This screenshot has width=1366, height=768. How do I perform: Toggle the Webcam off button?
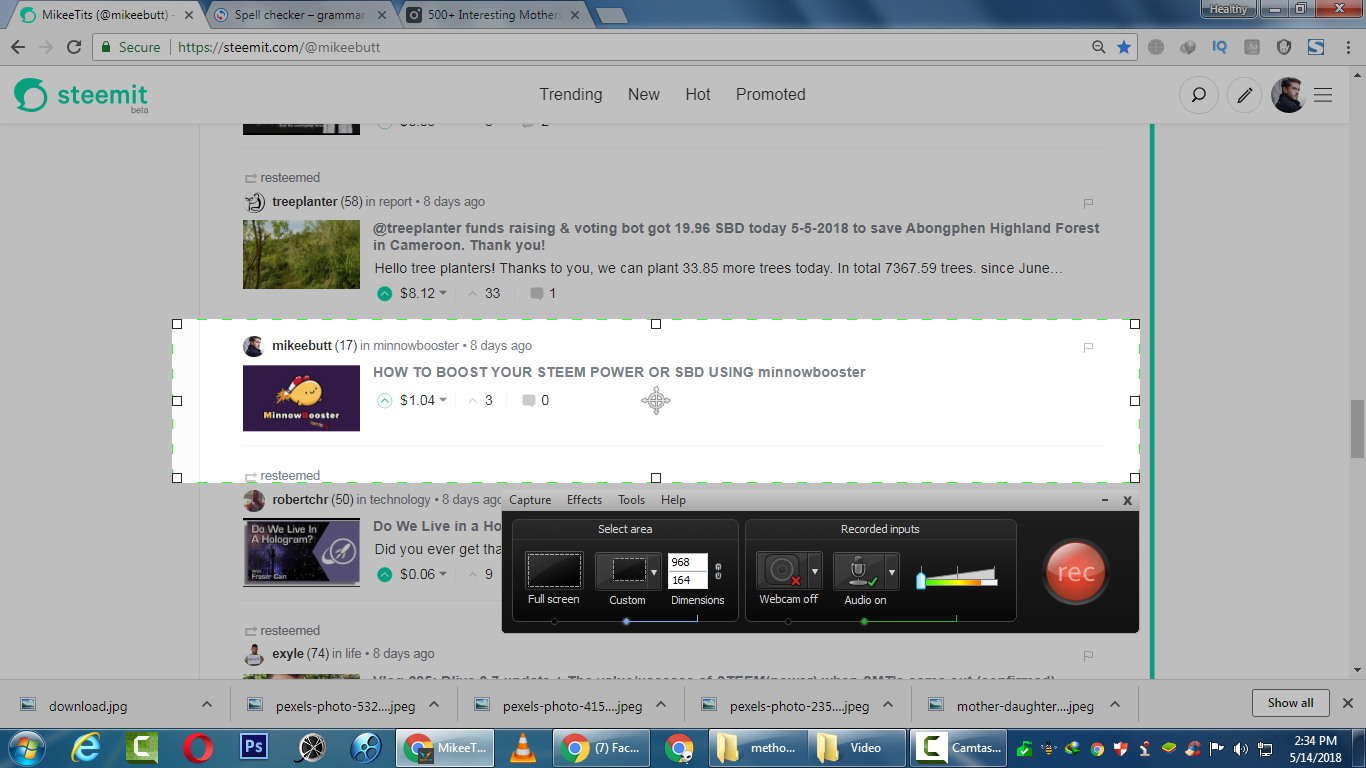(782, 571)
